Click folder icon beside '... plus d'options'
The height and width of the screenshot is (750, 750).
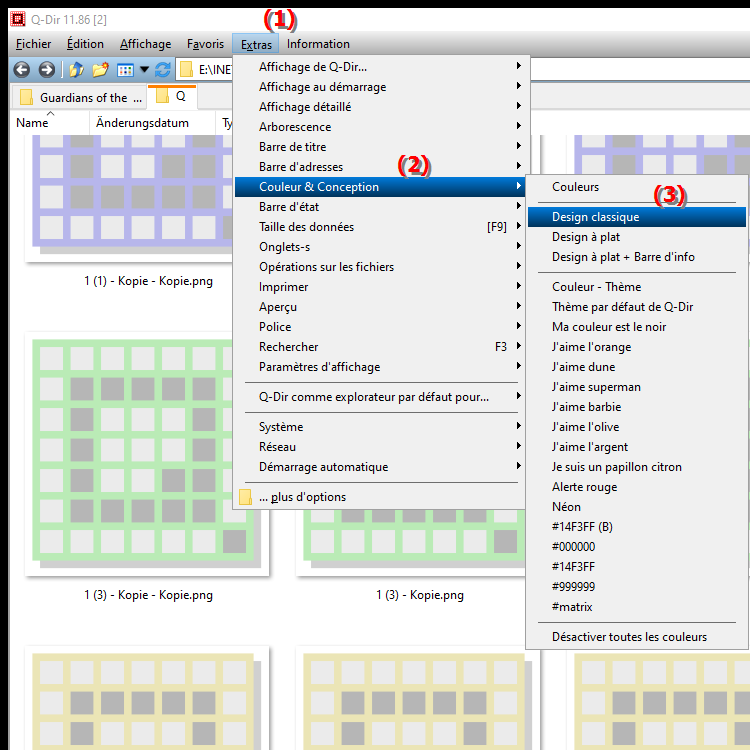(245, 497)
